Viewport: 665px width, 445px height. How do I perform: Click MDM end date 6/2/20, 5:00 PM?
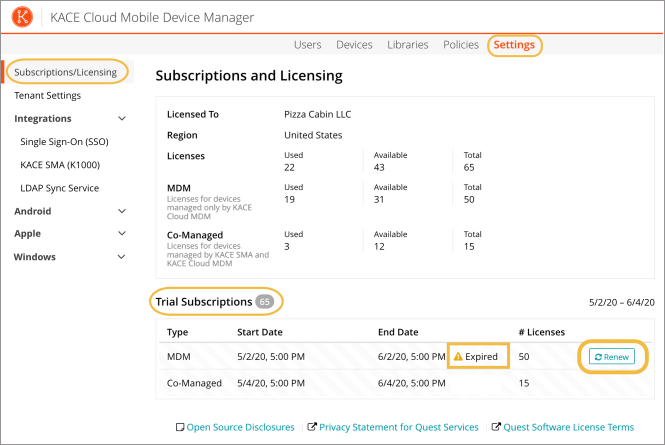pyautogui.click(x=411, y=357)
